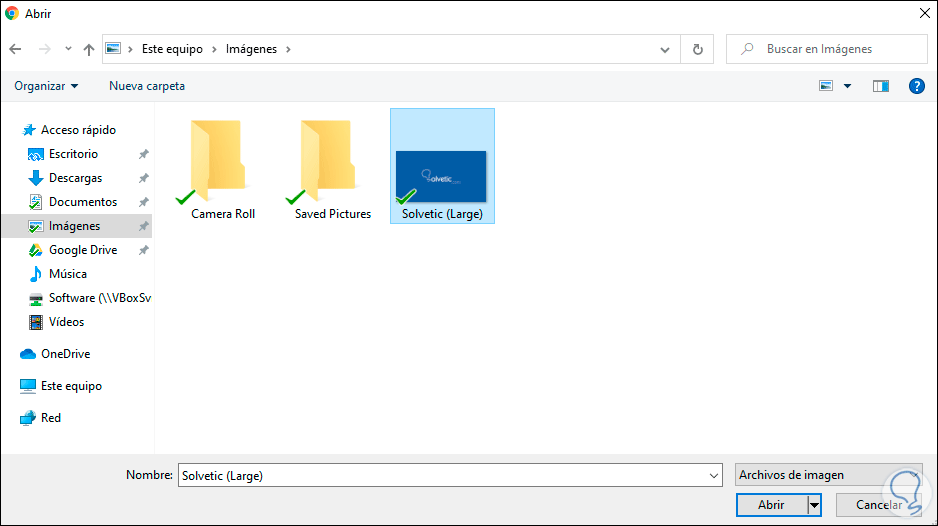938x526 pixels.
Task: Click the Chrome icon in title bar
Action: coord(12,13)
